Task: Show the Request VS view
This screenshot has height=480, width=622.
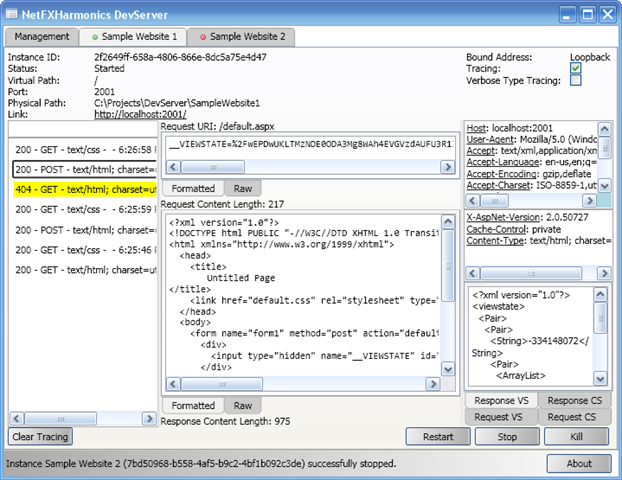Action: point(501,417)
